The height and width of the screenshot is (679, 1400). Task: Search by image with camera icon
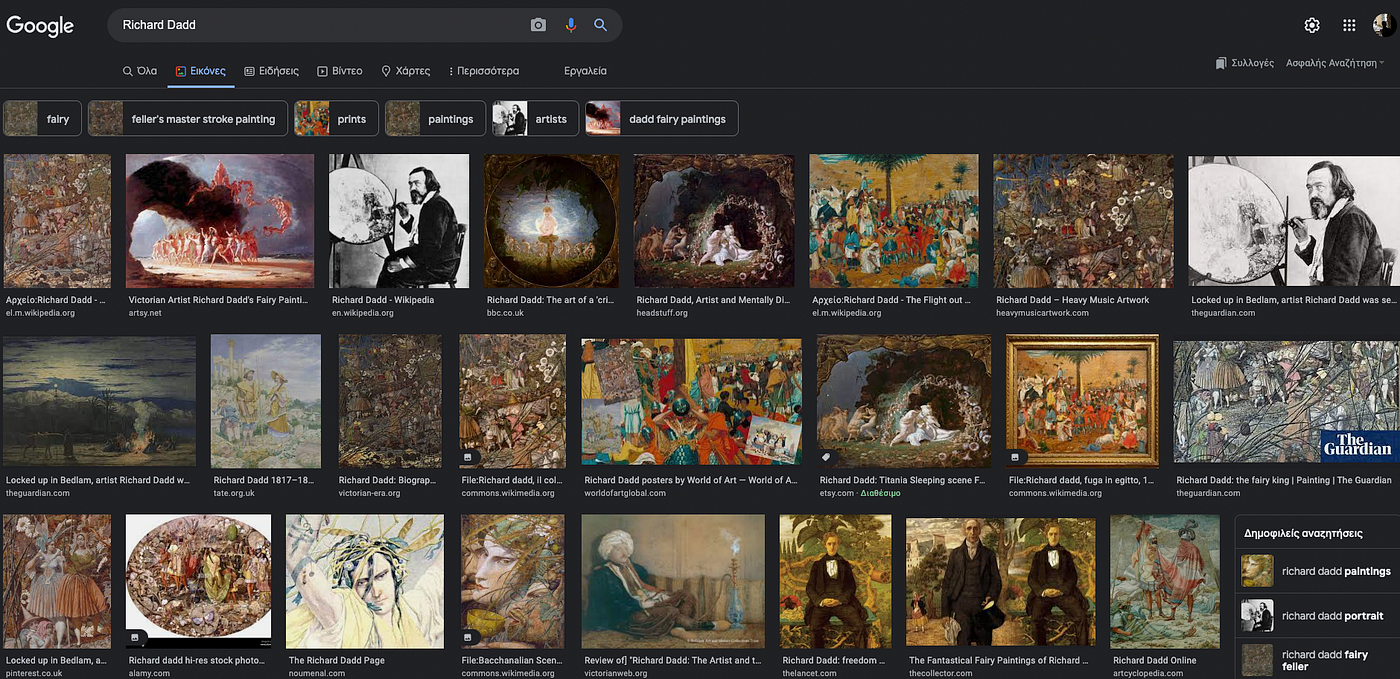tap(538, 25)
